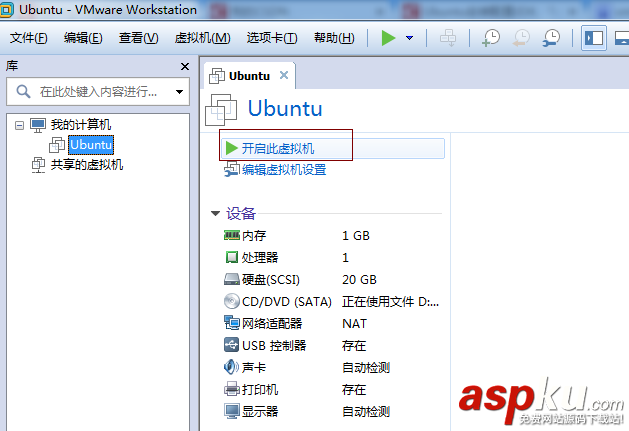This screenshot has height=431, width=629.
Task: Switch to the Ubuntu tab
Action: point(249,76)
